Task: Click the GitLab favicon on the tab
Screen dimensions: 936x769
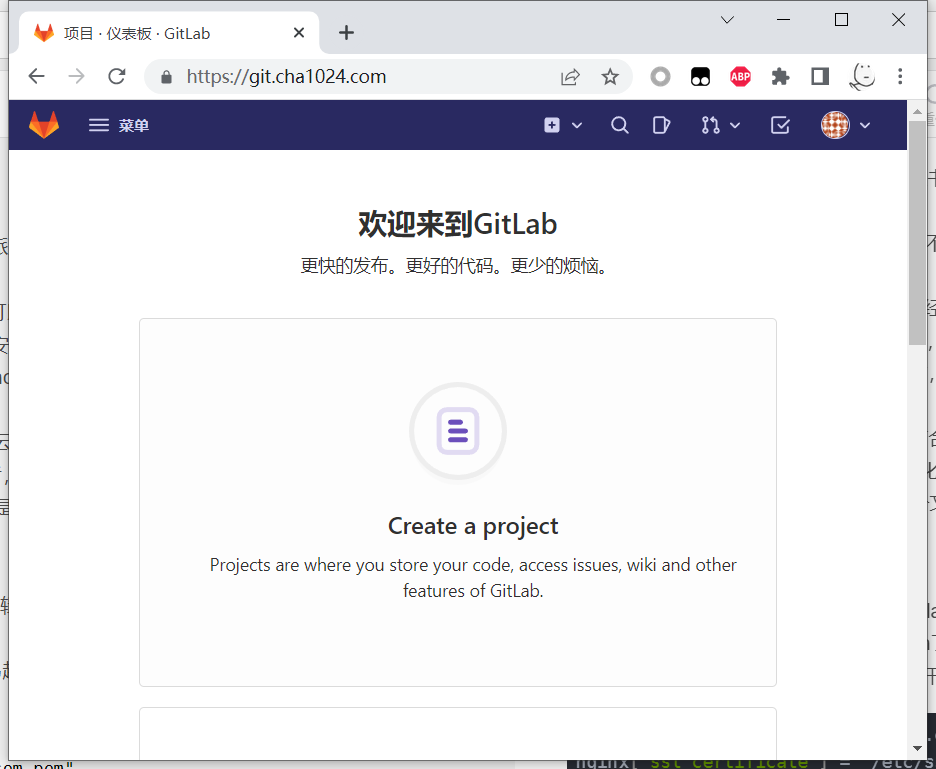Action: pyautogui.click(x=44, y=33)
